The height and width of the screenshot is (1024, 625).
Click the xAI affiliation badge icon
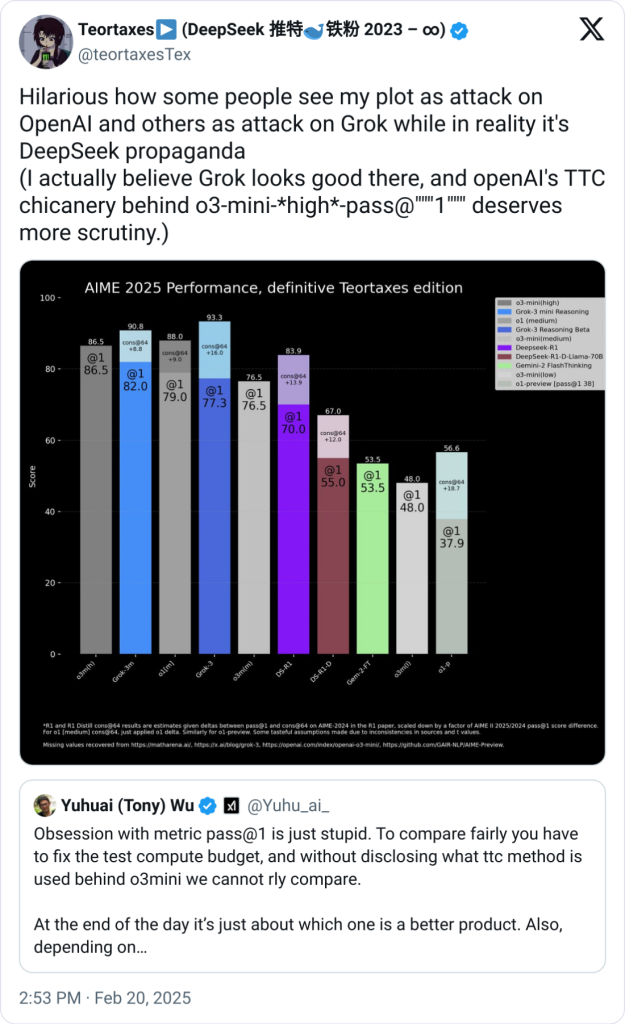[232, 806]
